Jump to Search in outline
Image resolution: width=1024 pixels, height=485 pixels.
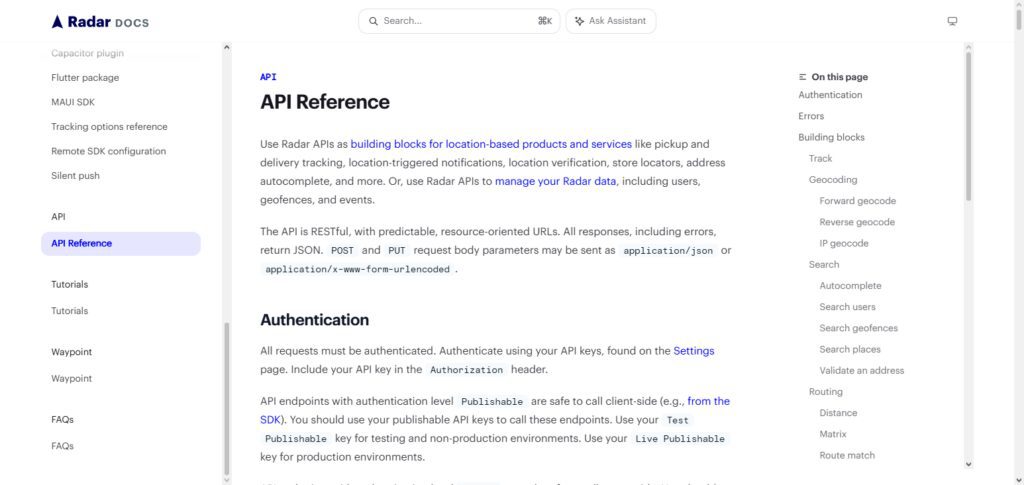coord(824,265)
